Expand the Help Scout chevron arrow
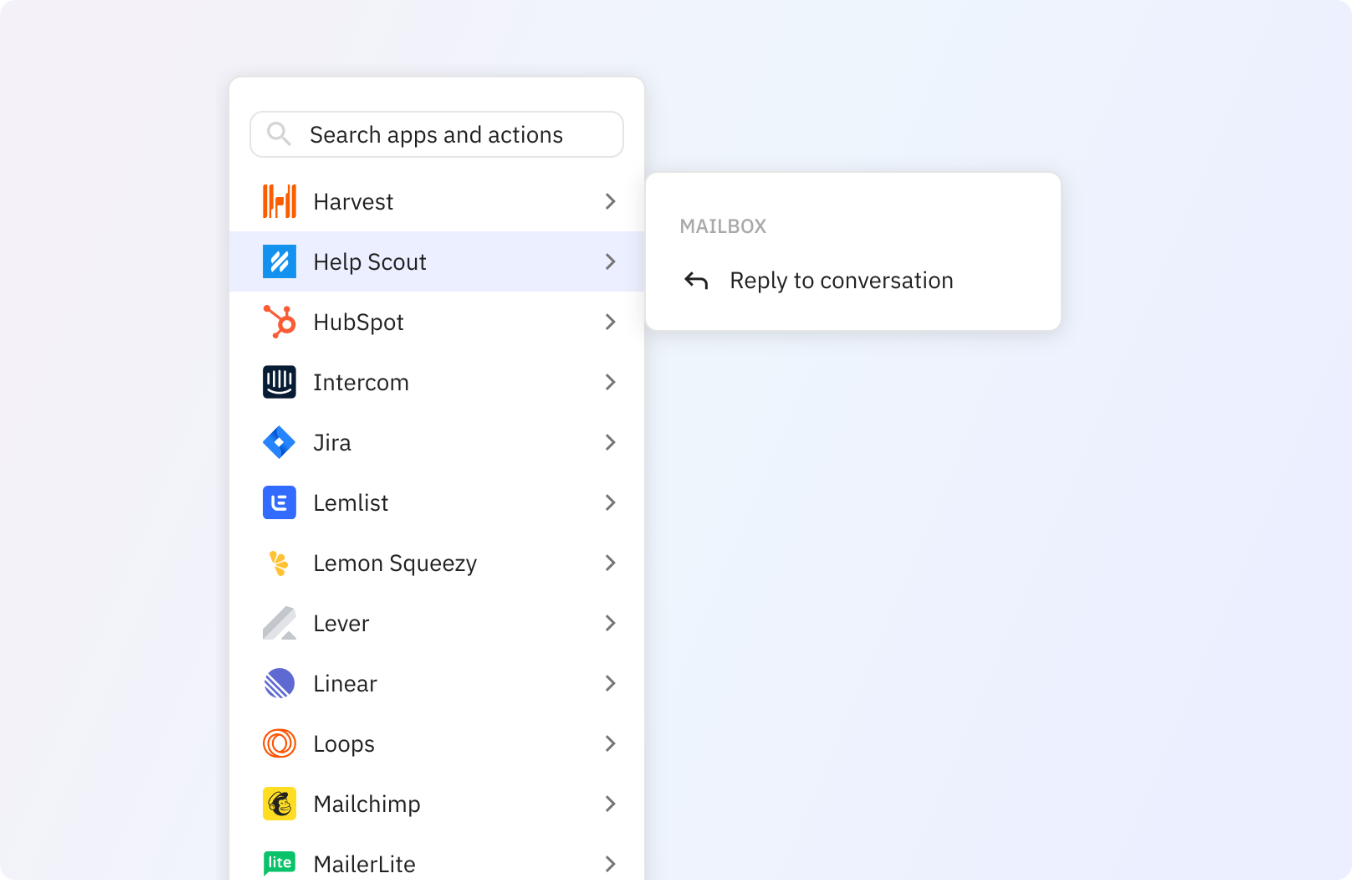Screen dimensions: 1352x880 point(610,262)
